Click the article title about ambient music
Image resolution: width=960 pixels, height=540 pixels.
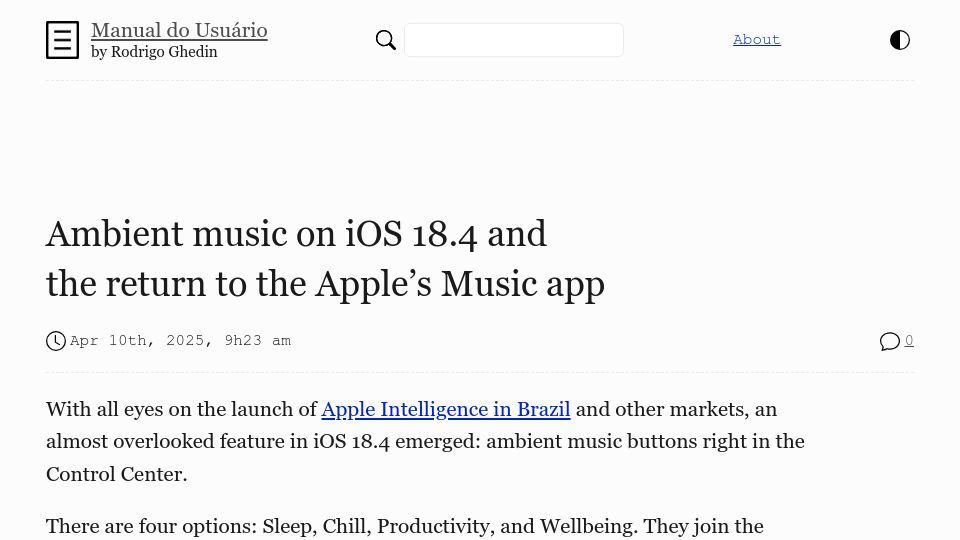click(325, 258)
